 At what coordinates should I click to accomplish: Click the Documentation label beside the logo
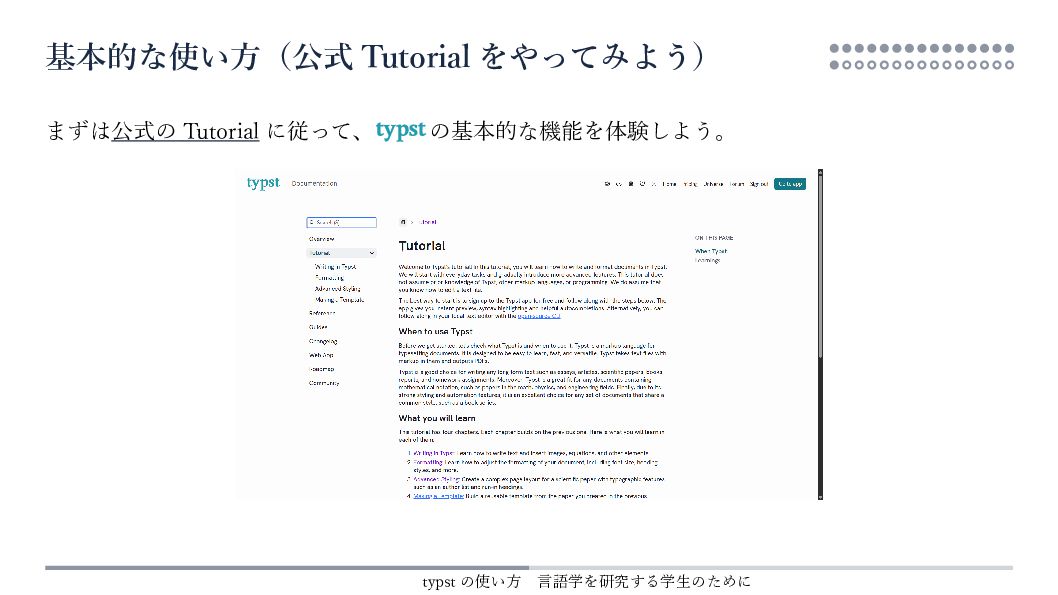pos(314,183)
